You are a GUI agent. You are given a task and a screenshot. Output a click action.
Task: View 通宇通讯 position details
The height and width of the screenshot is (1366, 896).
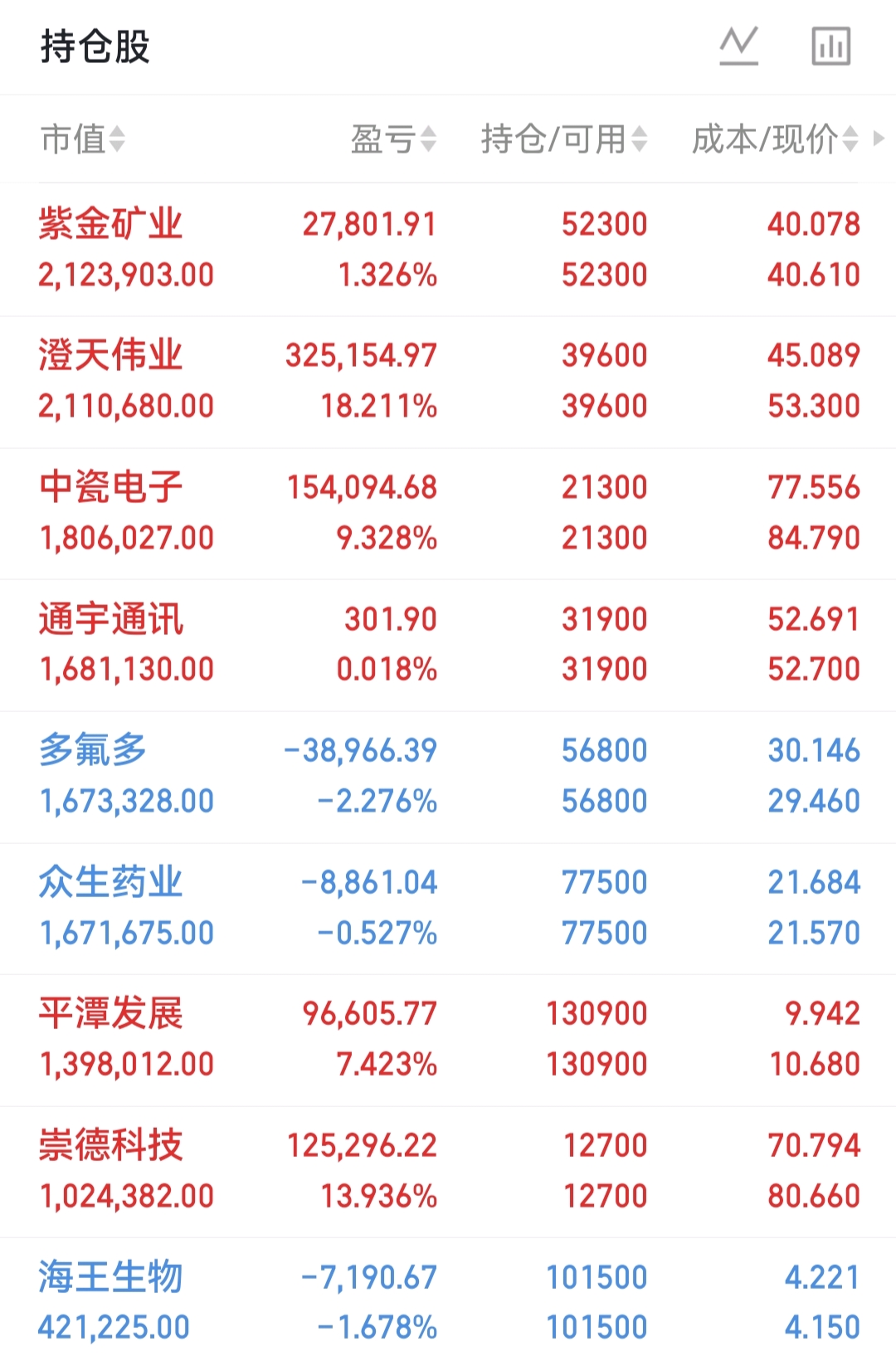(110, 620)
